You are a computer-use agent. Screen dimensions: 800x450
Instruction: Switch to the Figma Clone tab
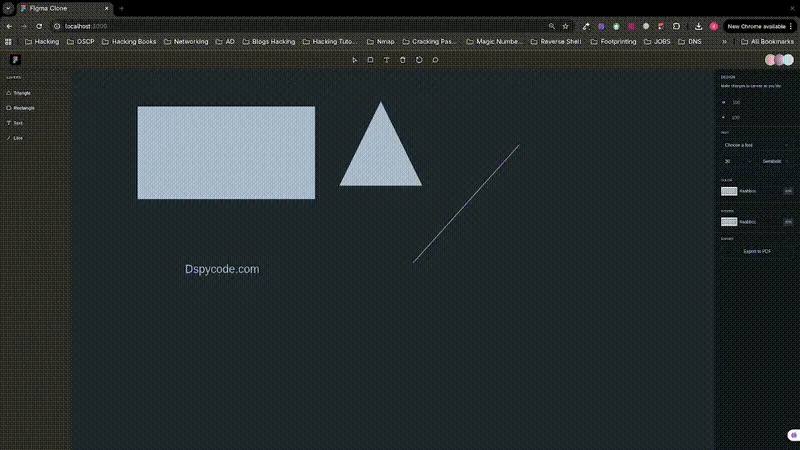pos(64,8)
